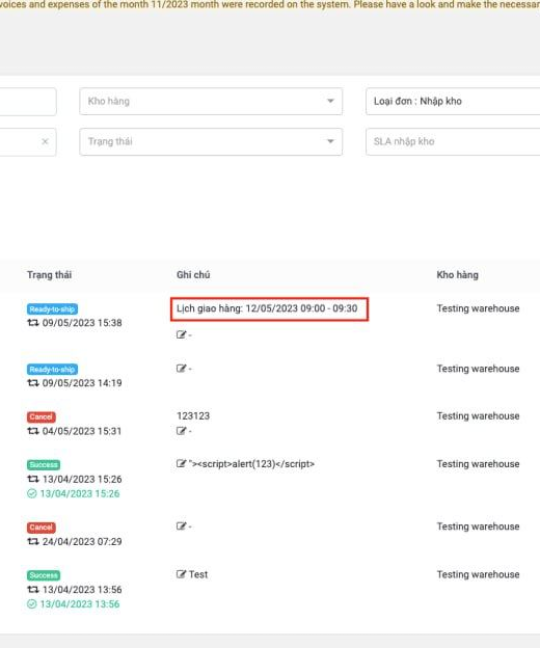
Task: Click the Loại đơn : Nhập kho field
Action: [453, 101]
